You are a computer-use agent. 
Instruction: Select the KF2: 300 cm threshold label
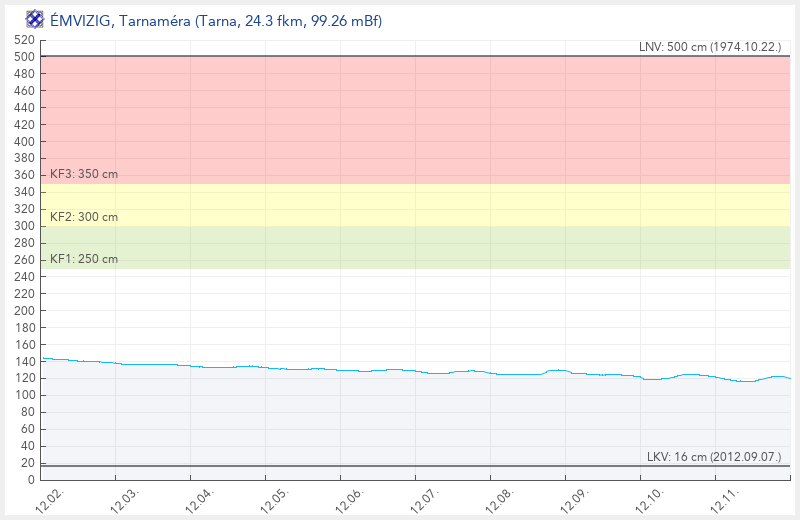(84, 217)
